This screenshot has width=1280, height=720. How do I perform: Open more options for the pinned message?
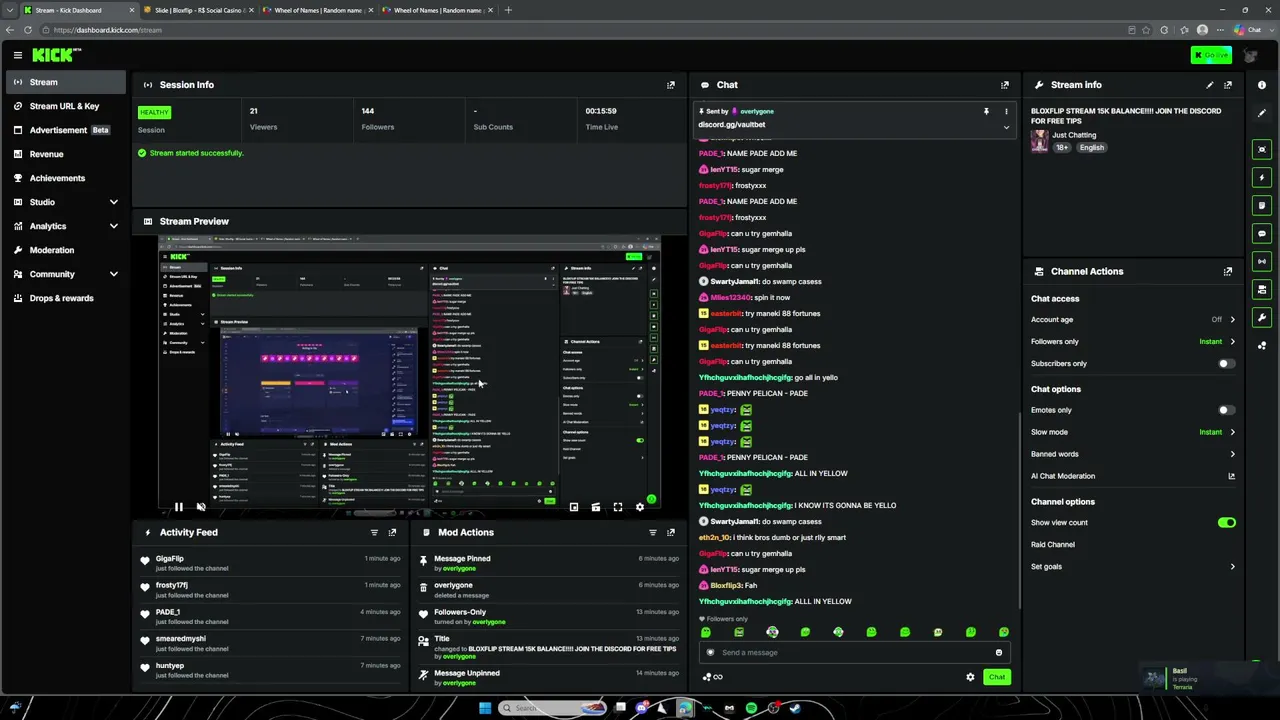point(1006,111)
